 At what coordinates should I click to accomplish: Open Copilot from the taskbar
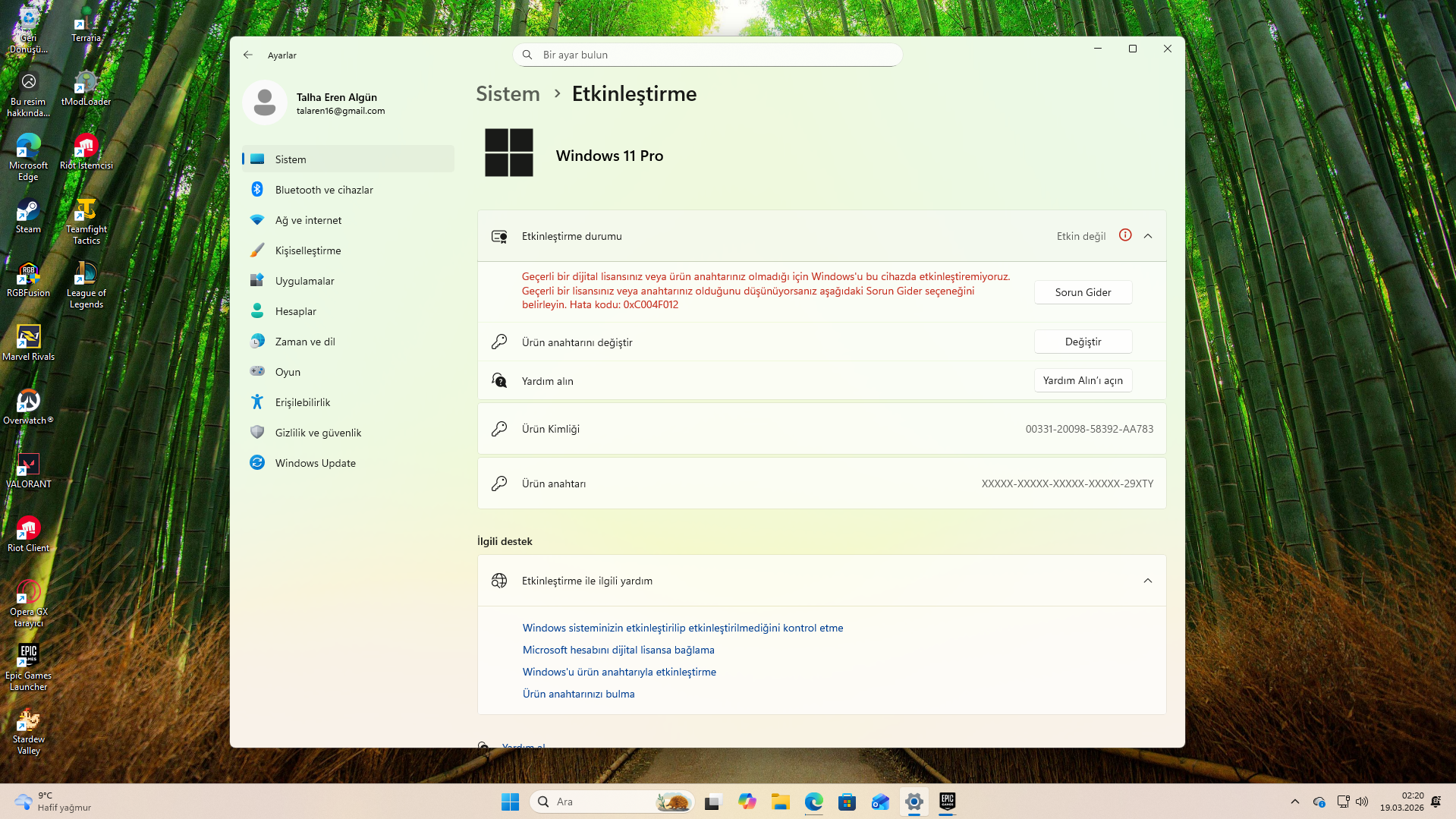[x=747, y=802]
